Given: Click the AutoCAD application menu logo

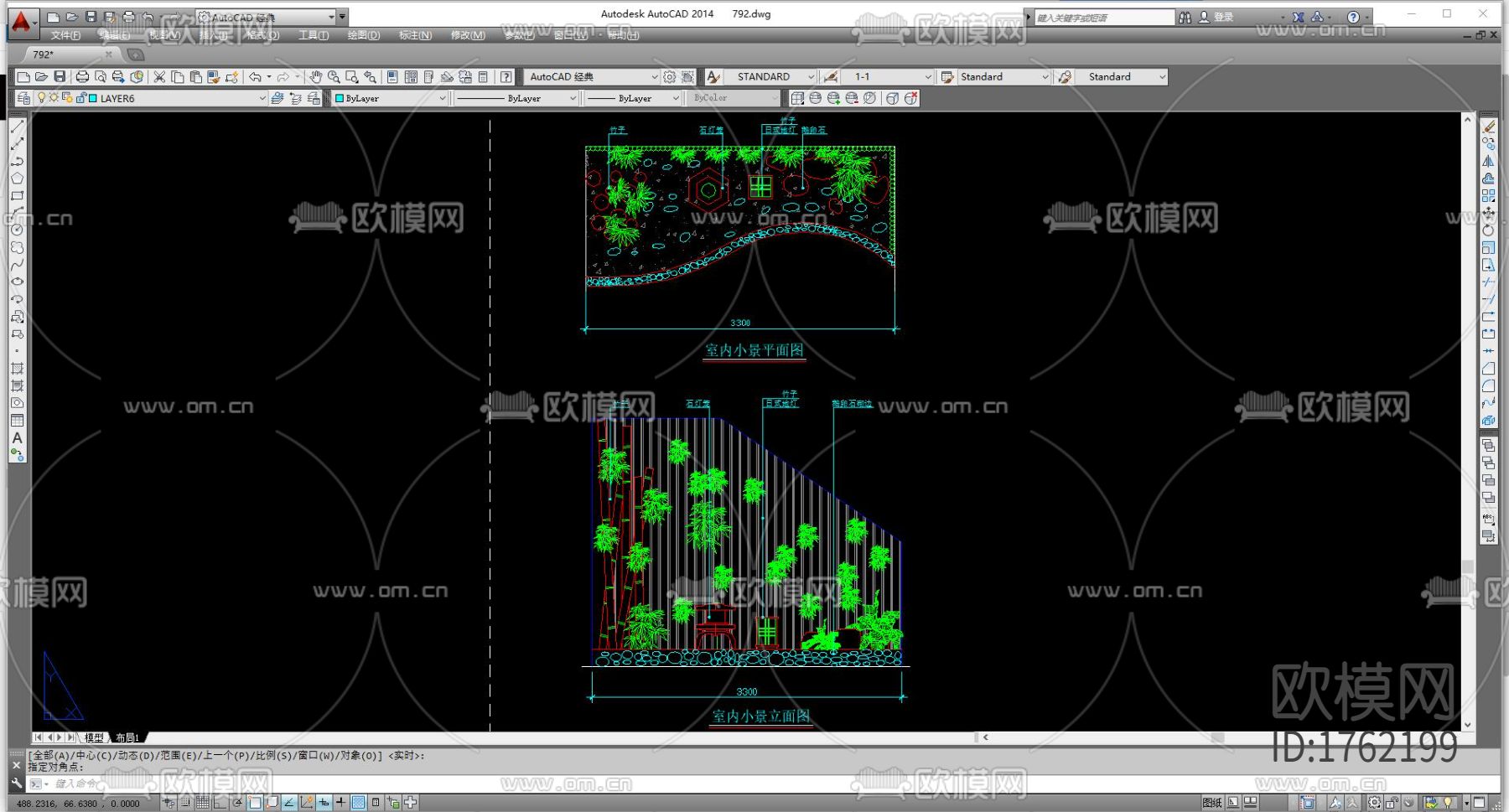Looking at the screenshot, I should pos(21,21).
